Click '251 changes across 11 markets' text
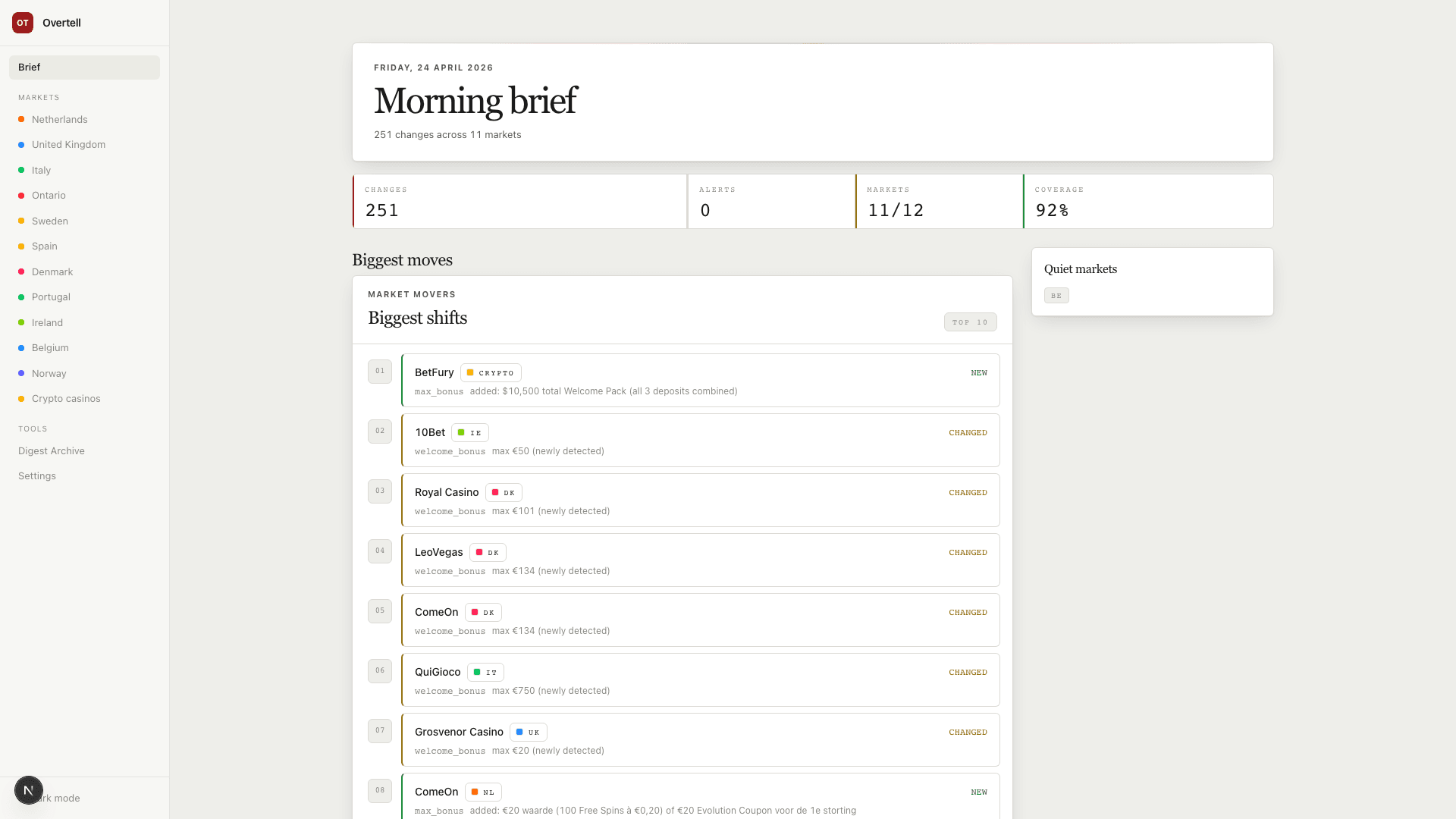Viewport: 1456px width, 819px height. coord(447,135)
